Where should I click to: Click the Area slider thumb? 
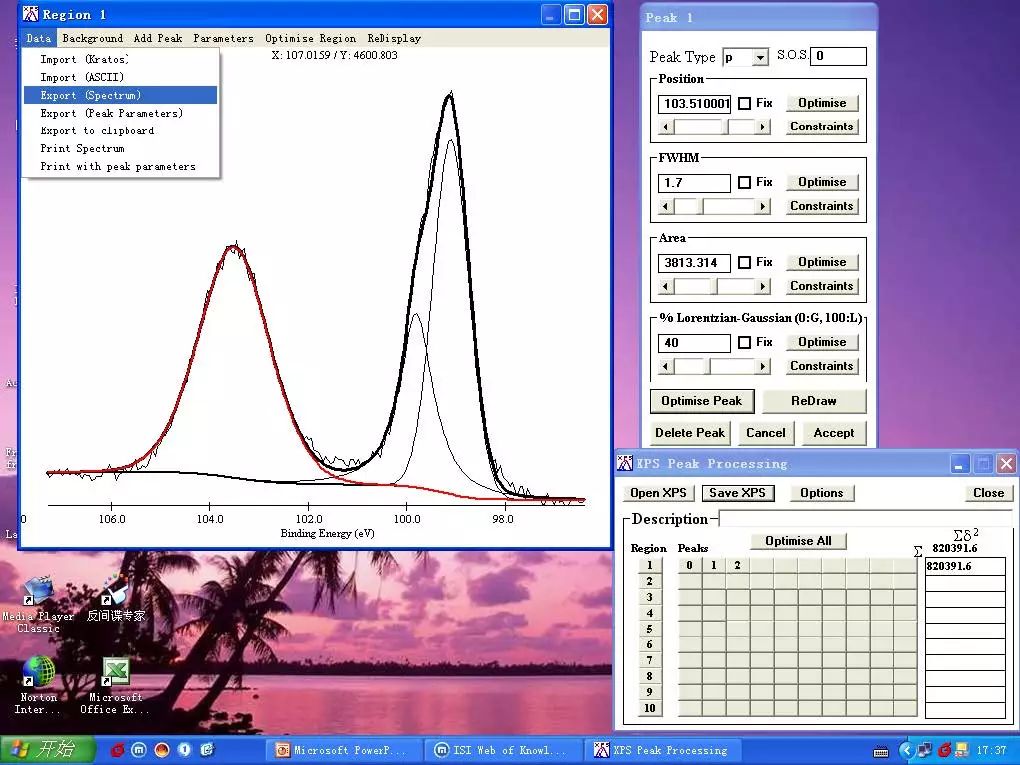pos(714,287)
